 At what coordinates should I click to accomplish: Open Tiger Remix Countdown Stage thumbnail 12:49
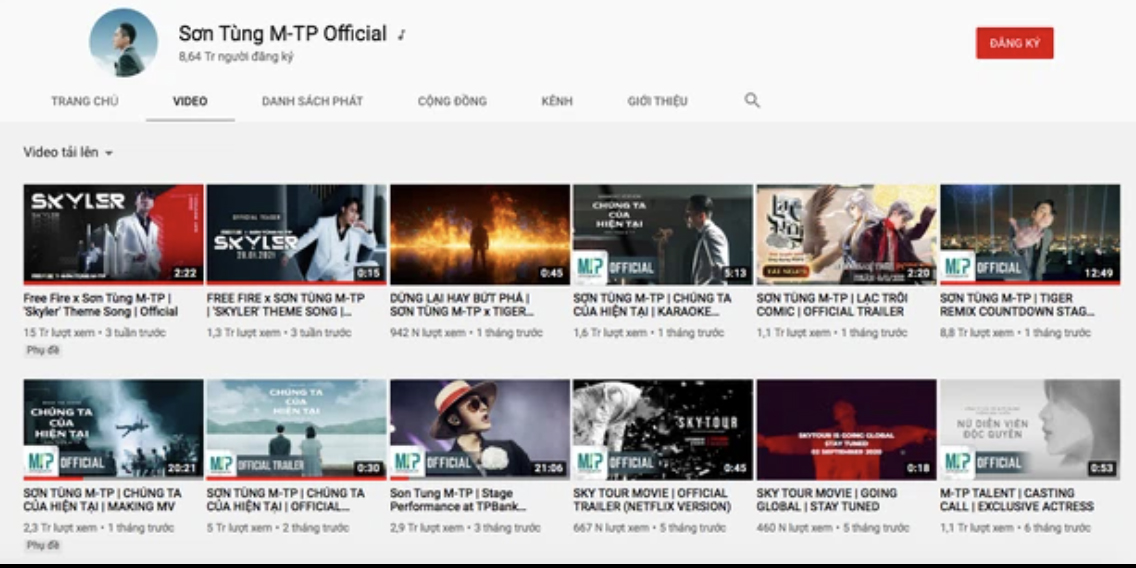tap(1030, 235)
